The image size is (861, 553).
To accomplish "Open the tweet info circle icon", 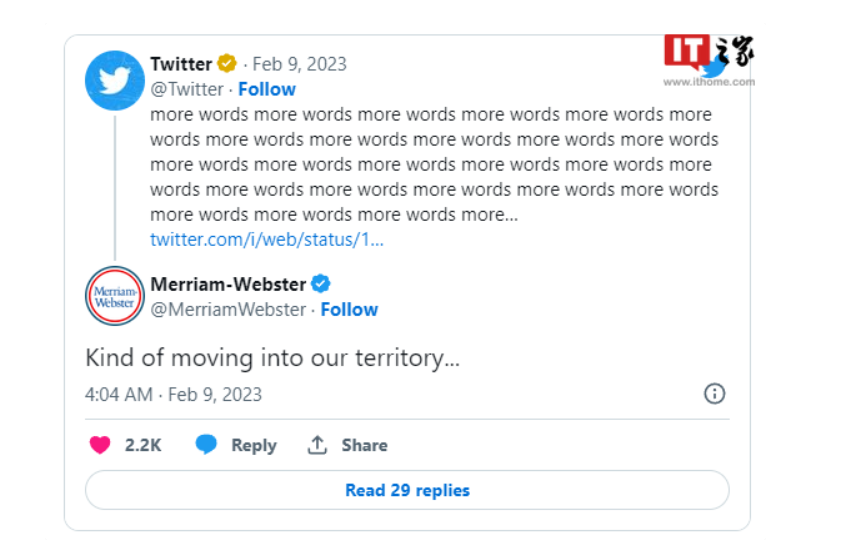I will tap(714, 394).
